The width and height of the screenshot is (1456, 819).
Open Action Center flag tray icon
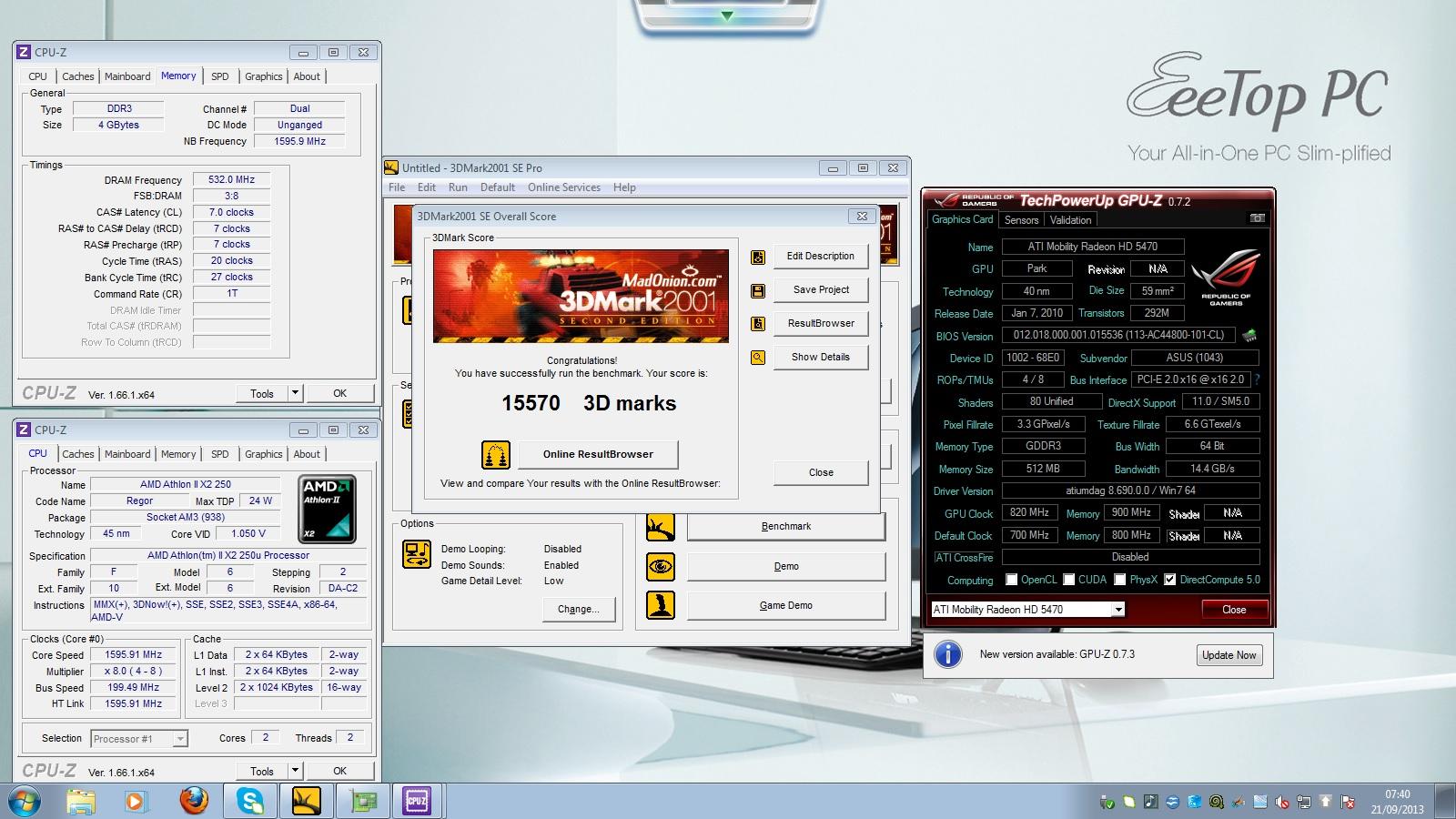click(1347, 802)
